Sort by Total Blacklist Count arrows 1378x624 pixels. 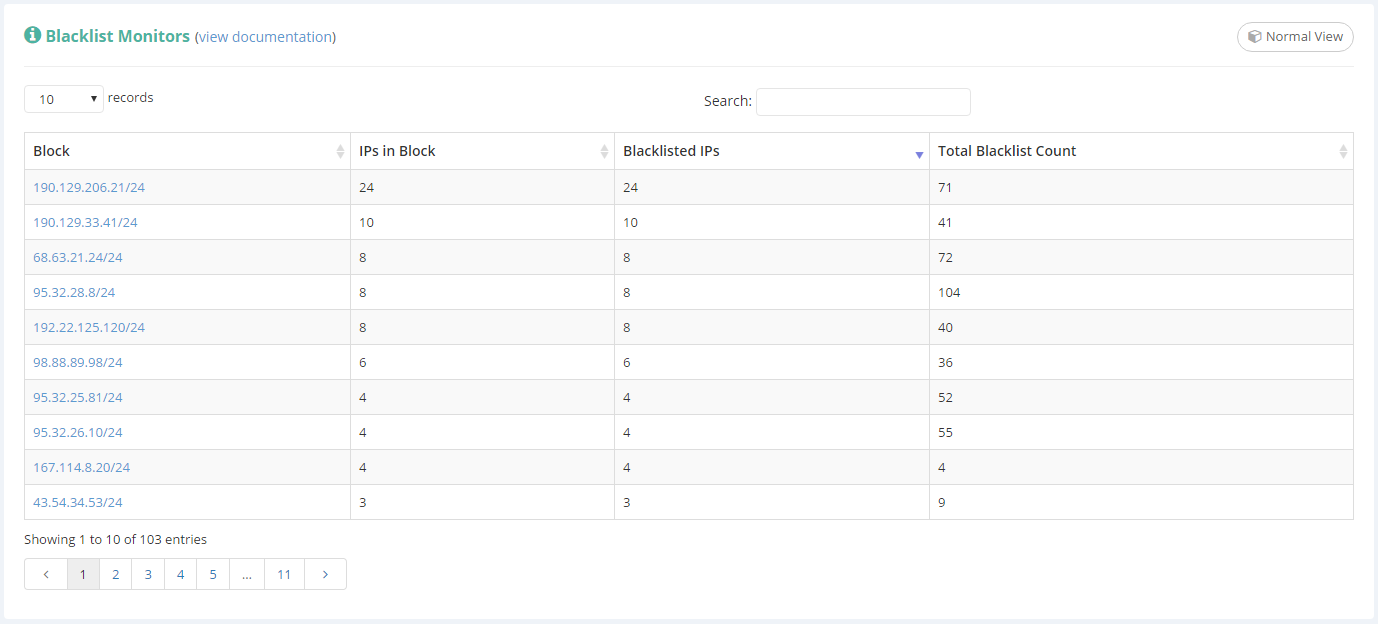pyautogui.click(x=1343, y=152)
